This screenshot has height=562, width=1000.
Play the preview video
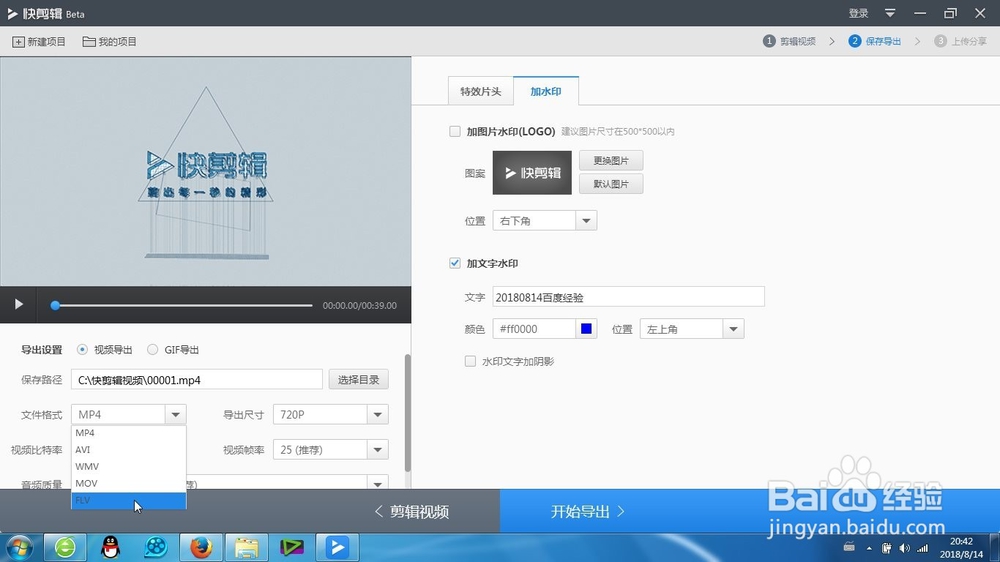tap(18, 304)
